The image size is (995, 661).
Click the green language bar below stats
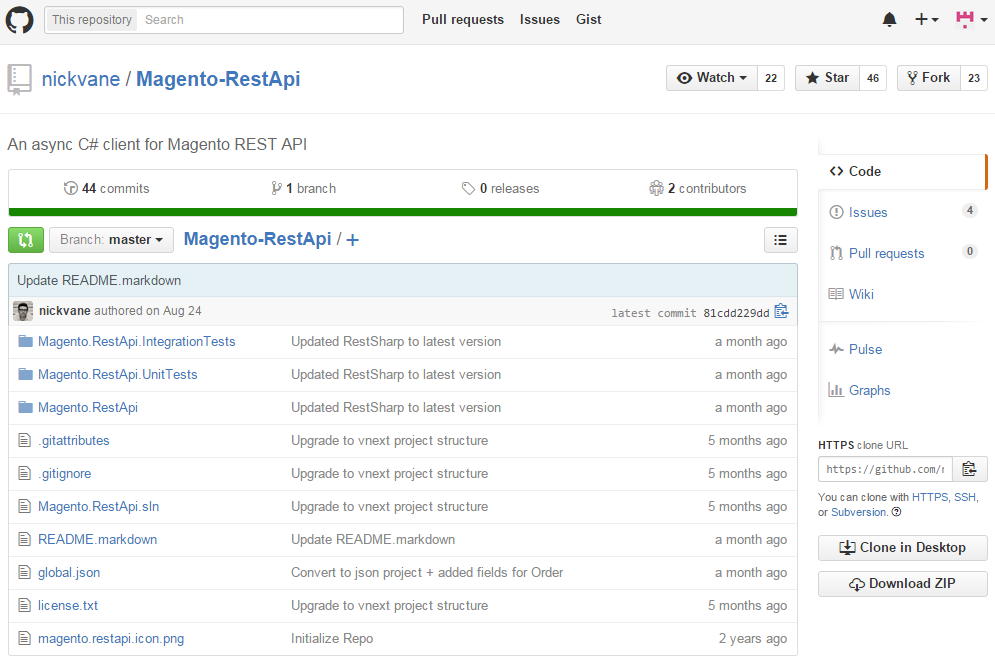pyautogui.click(x=402, y=212)
